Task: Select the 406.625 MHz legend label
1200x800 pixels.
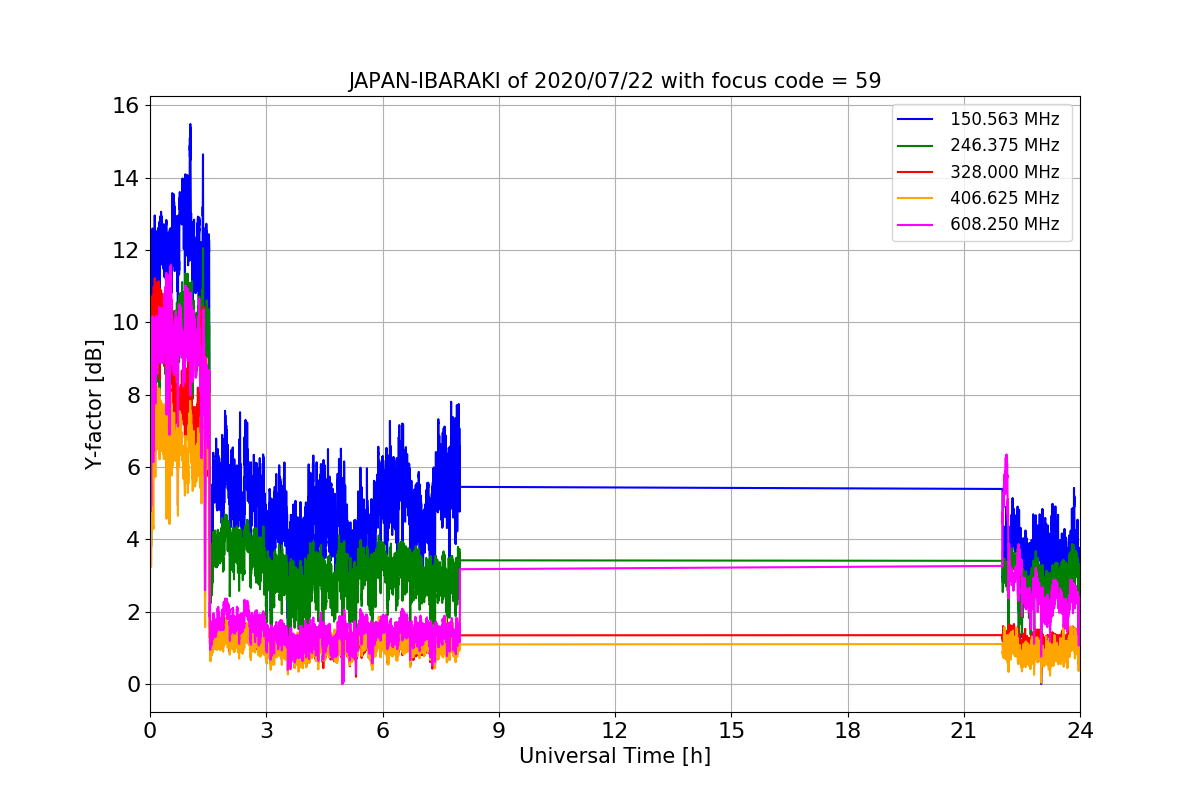Action: pyautogui.click(x=1004, y=198)
